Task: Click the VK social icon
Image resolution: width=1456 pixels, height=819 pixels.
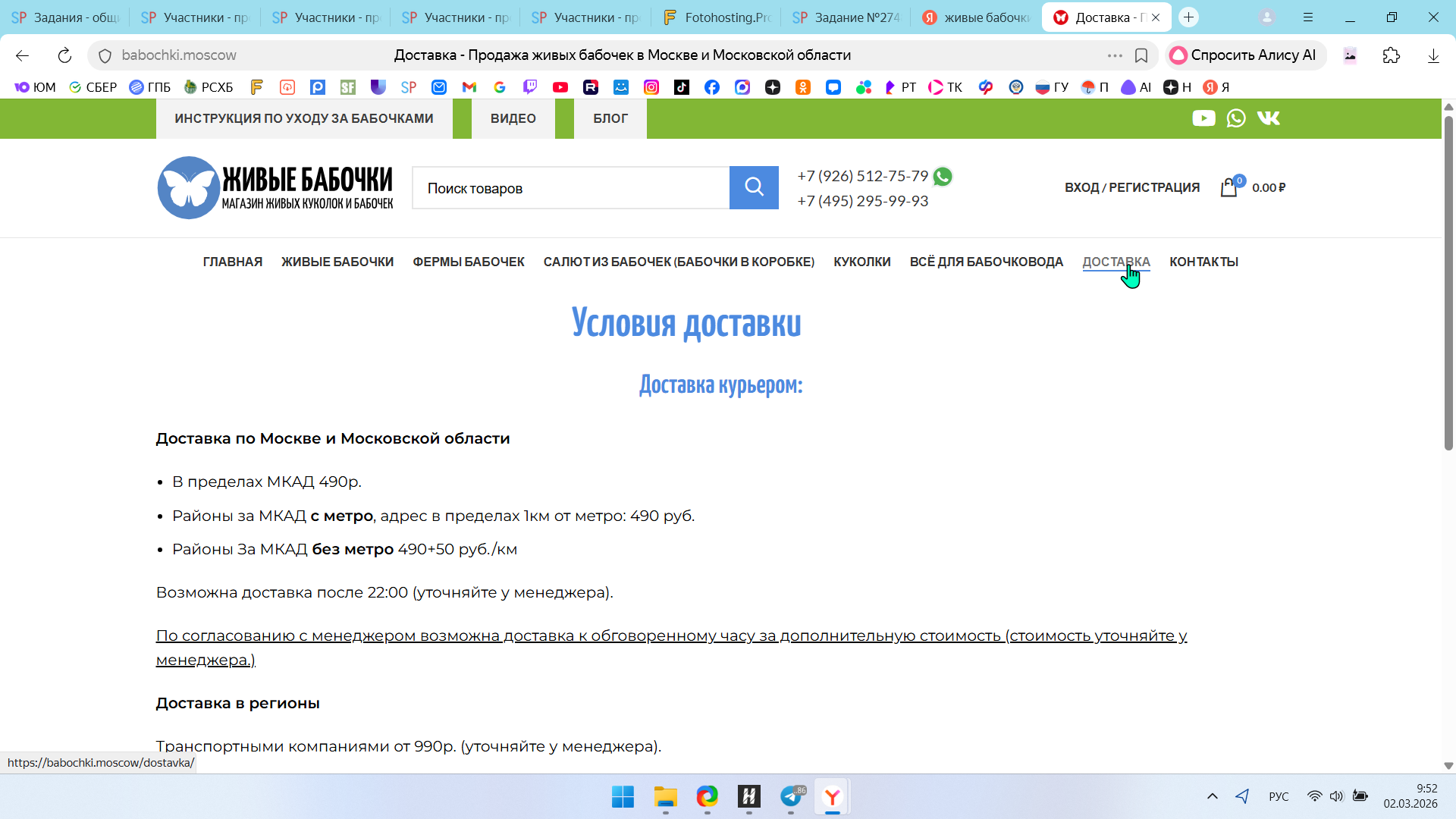Action: pyautogui.click(x=1269, y=118)
